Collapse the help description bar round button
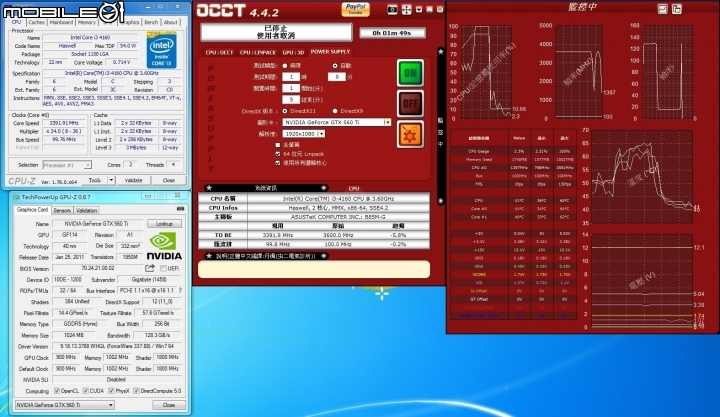The width and height of the screenshot is (720, 417). pyautogui.click(x=324, y=256)
